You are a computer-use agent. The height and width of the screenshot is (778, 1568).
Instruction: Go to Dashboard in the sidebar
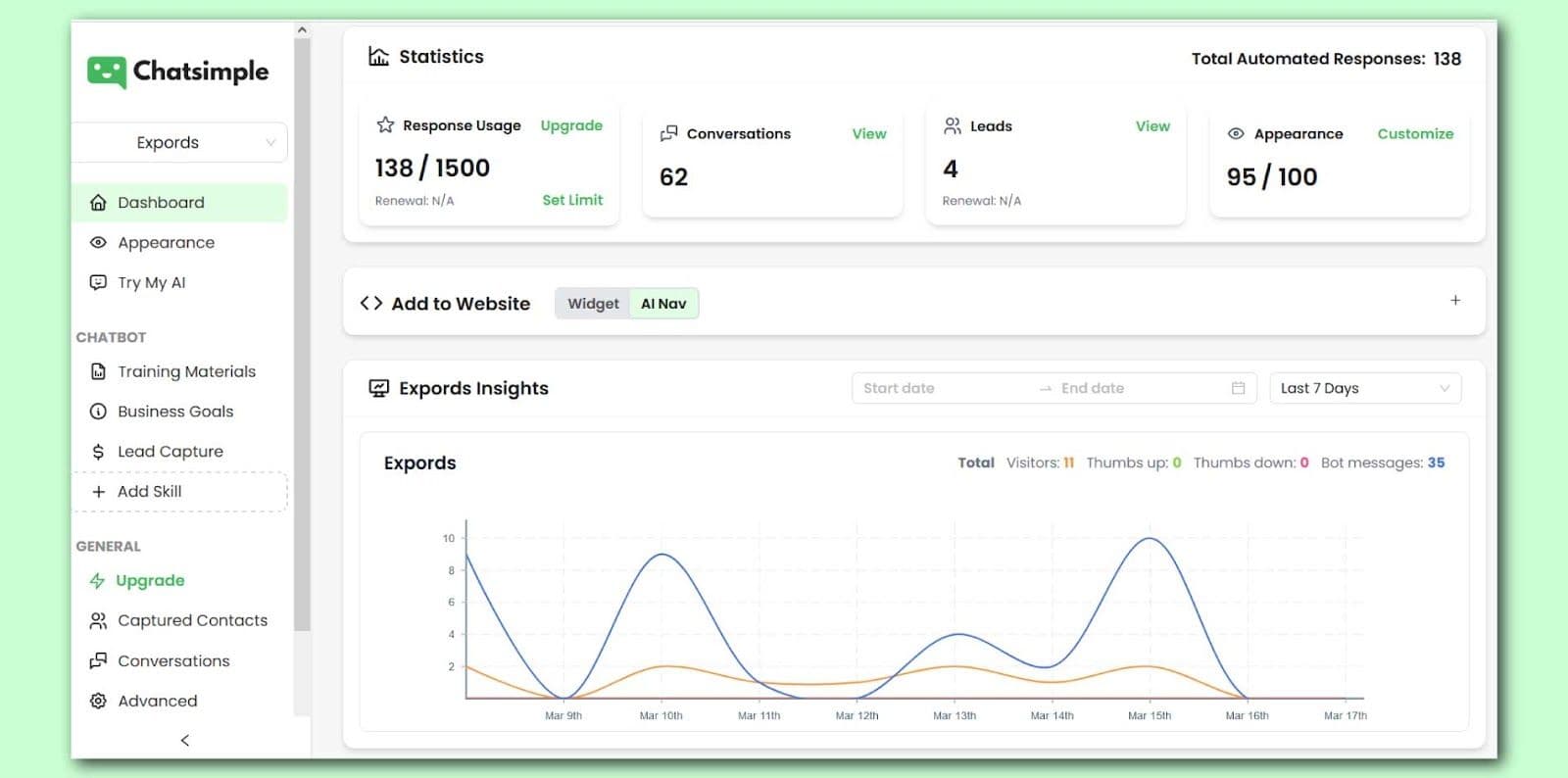pos(161,202)
